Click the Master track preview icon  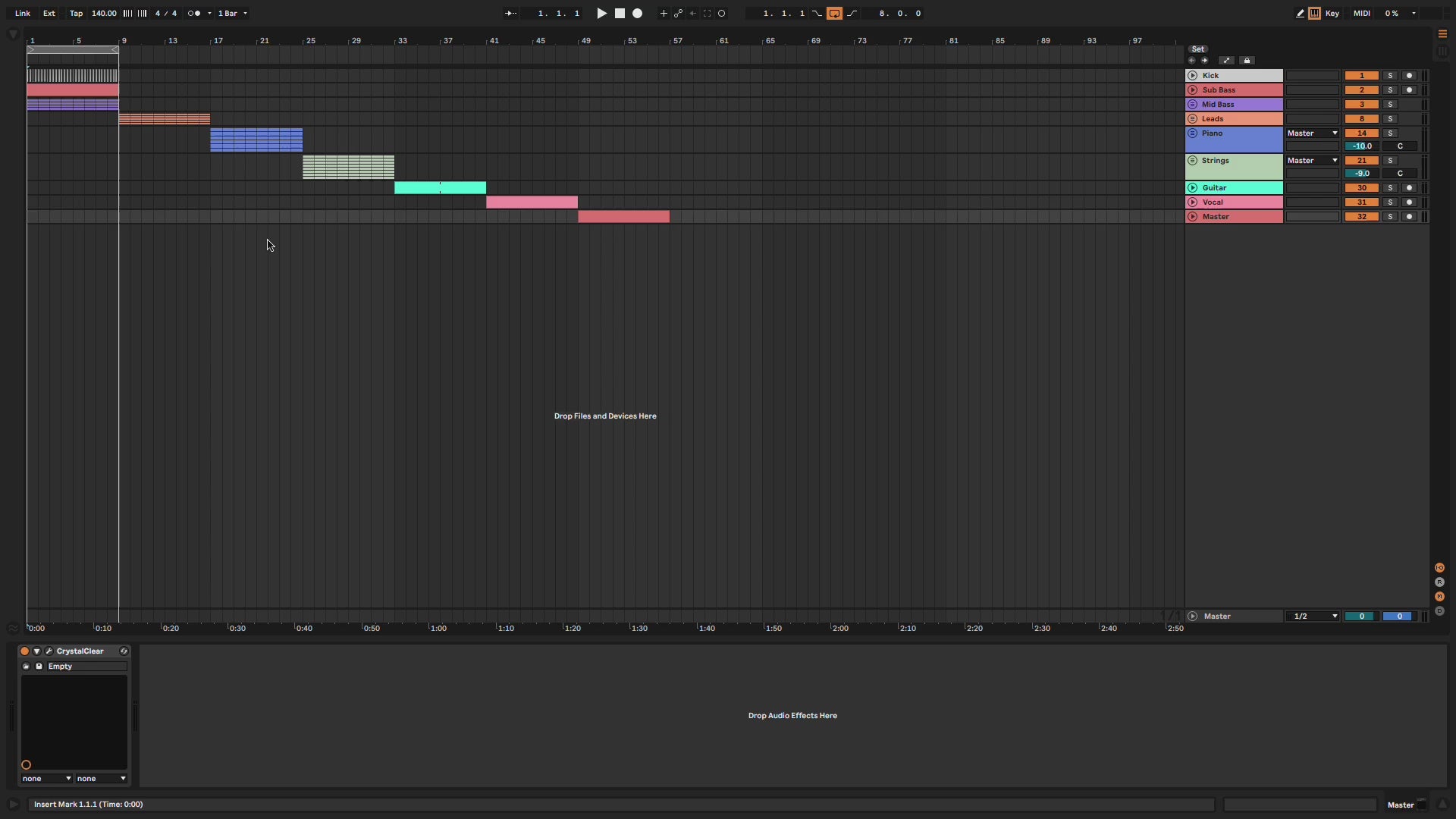click(x=1192, y=617)
